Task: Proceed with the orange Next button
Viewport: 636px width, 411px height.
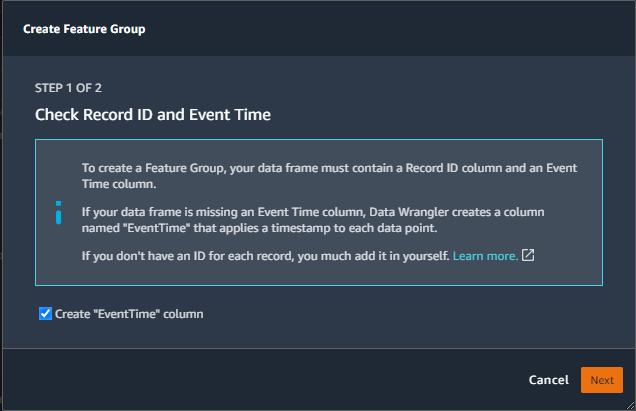Action: point(602,380)
